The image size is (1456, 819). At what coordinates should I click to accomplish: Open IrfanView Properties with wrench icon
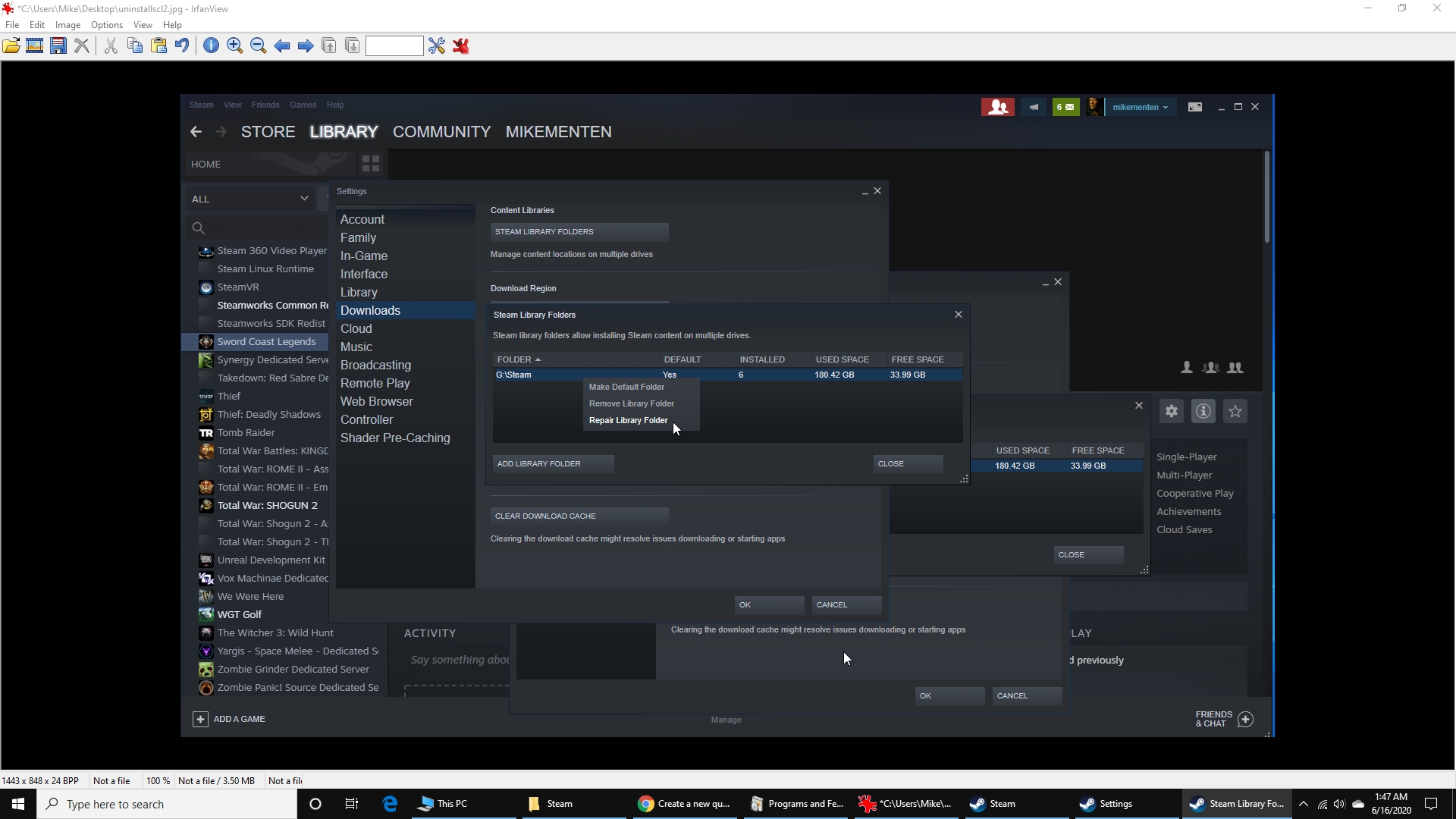(x=437, y=46)
